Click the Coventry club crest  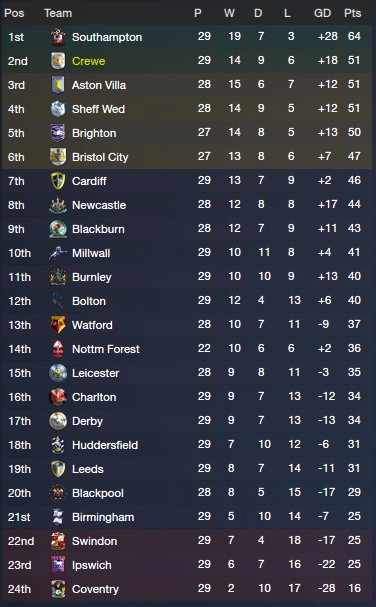coord(58,589)
